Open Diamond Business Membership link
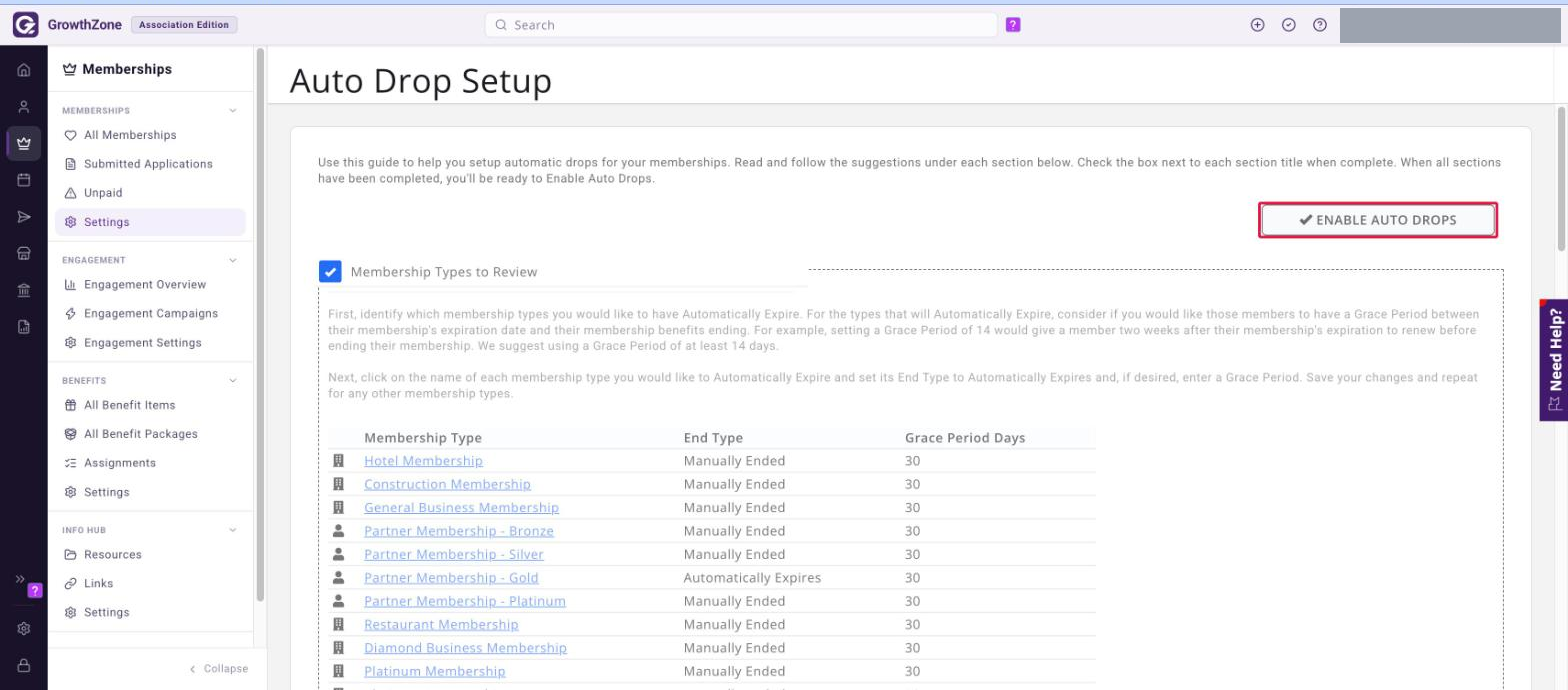The width and height of the screenshot is (1568, 690). [x=465, y=648]
